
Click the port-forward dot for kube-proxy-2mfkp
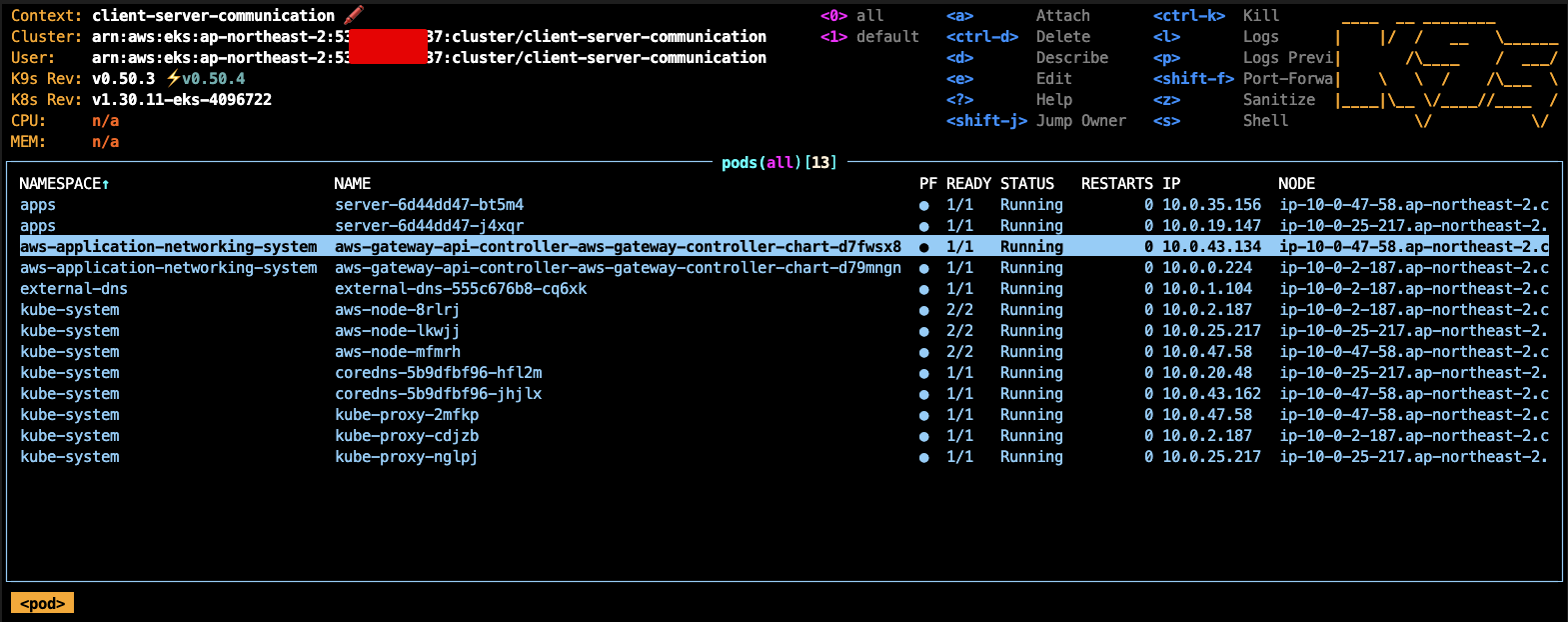click(x=924, y=415)
